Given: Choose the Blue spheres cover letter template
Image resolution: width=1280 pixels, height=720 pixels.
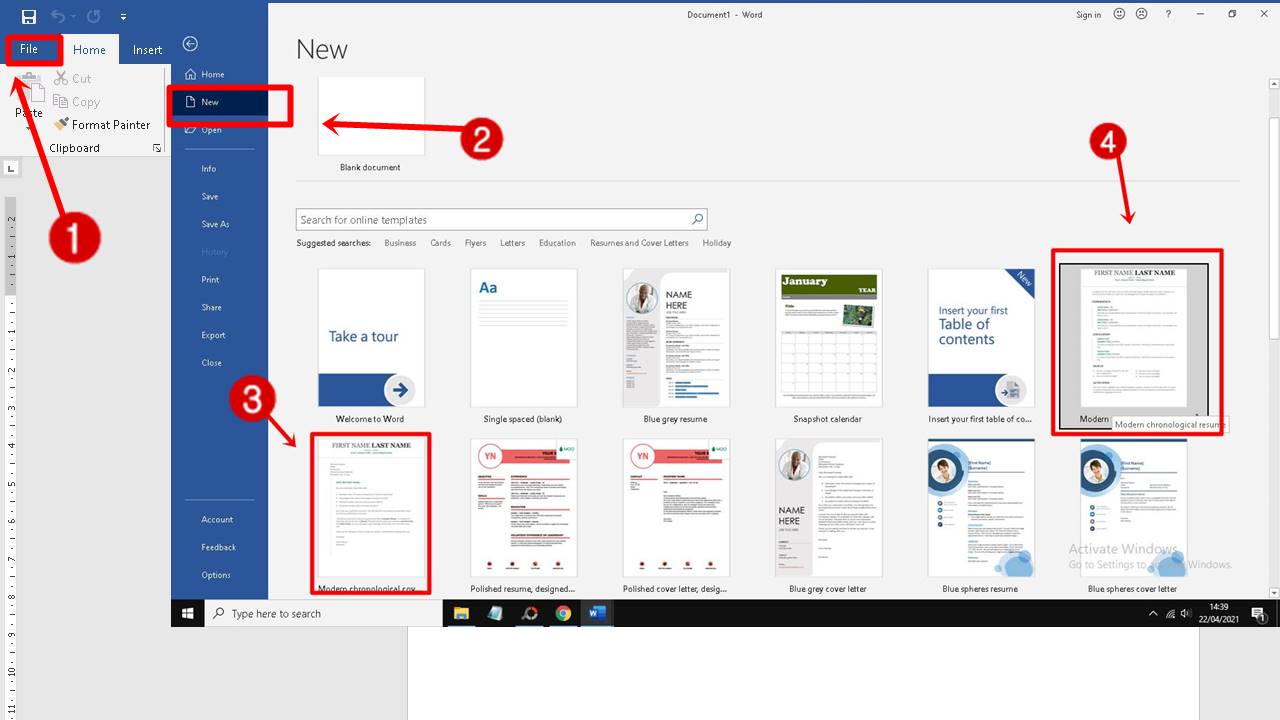Looking at the screenshot, I should coord(1133,508).
